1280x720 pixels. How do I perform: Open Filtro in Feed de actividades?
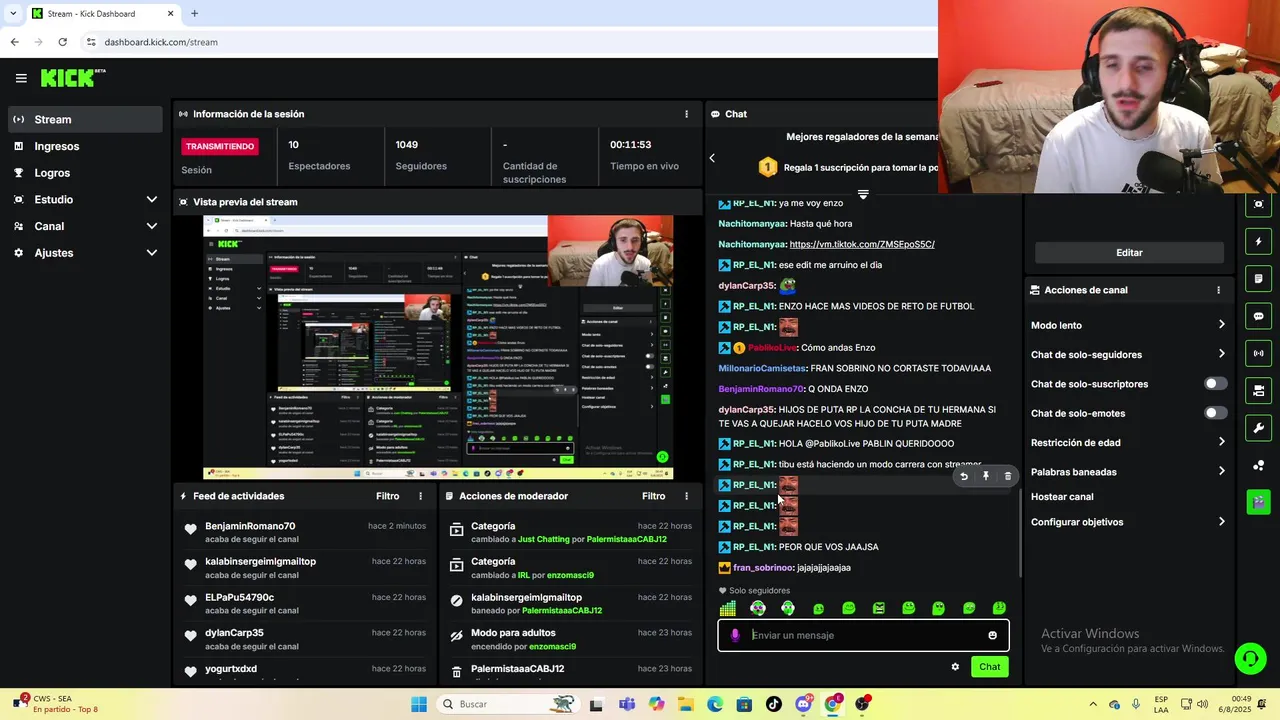[387, 496]
